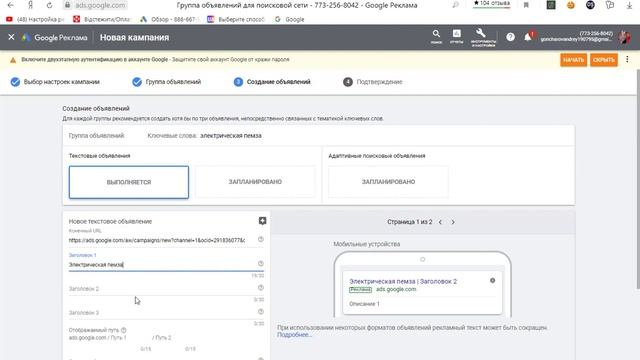Click the green extension icon in the browser toolbar
This screenshot has width=640, height=360.
(x=551, y=5)
